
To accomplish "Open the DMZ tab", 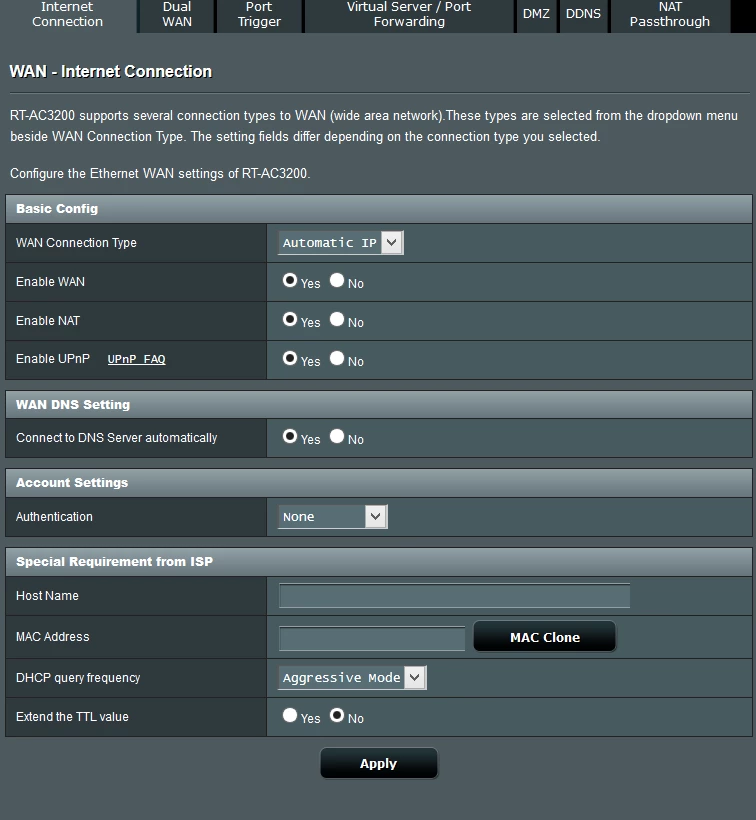I will pyautogui.click(x=536, y=14).
